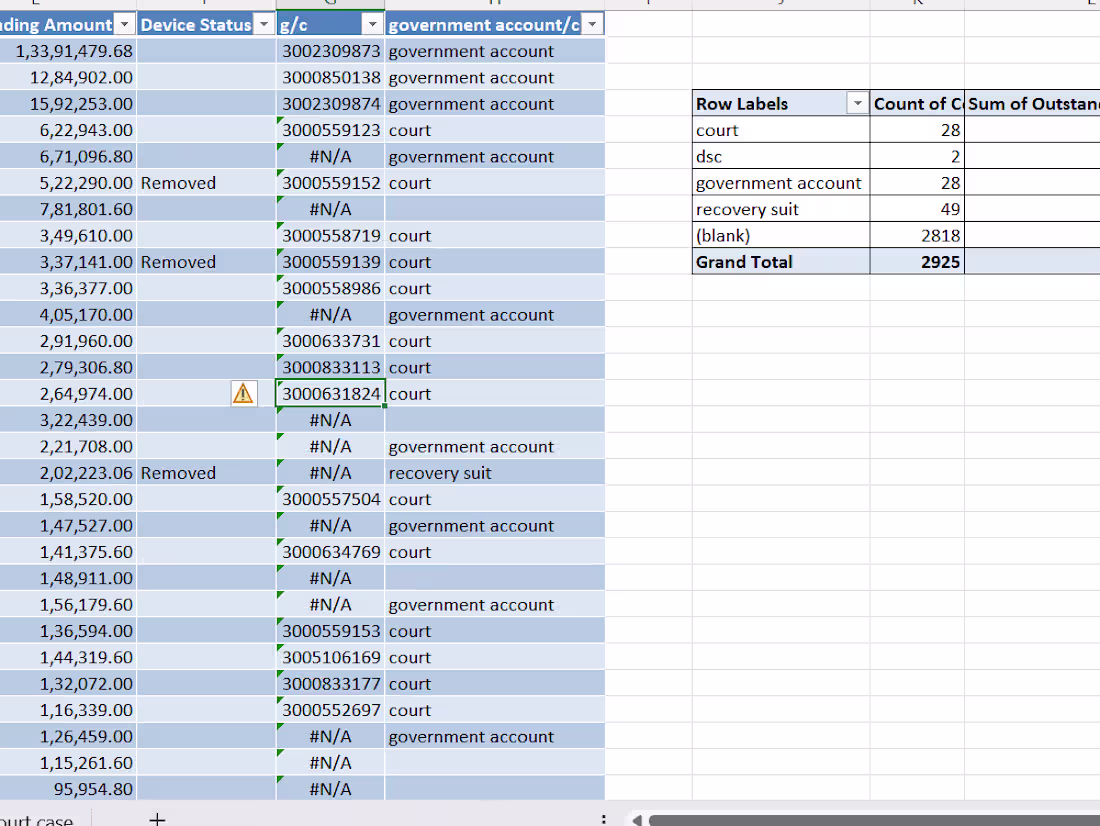Image resolution: width=1100 pixels, height=826 pixels.
Task: Select pivot count value 2818
Action: coord(917,236)
